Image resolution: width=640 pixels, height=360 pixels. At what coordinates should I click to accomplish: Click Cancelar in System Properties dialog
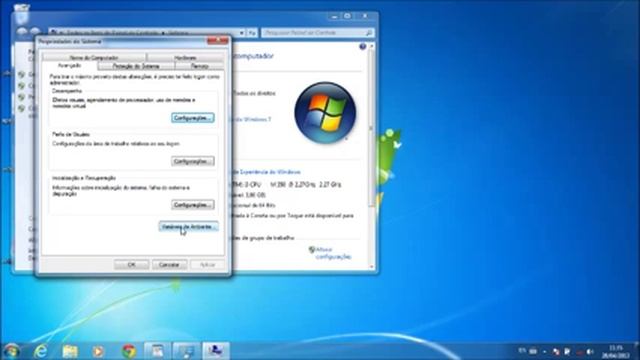pyautogui.click(x=169, y=264)
